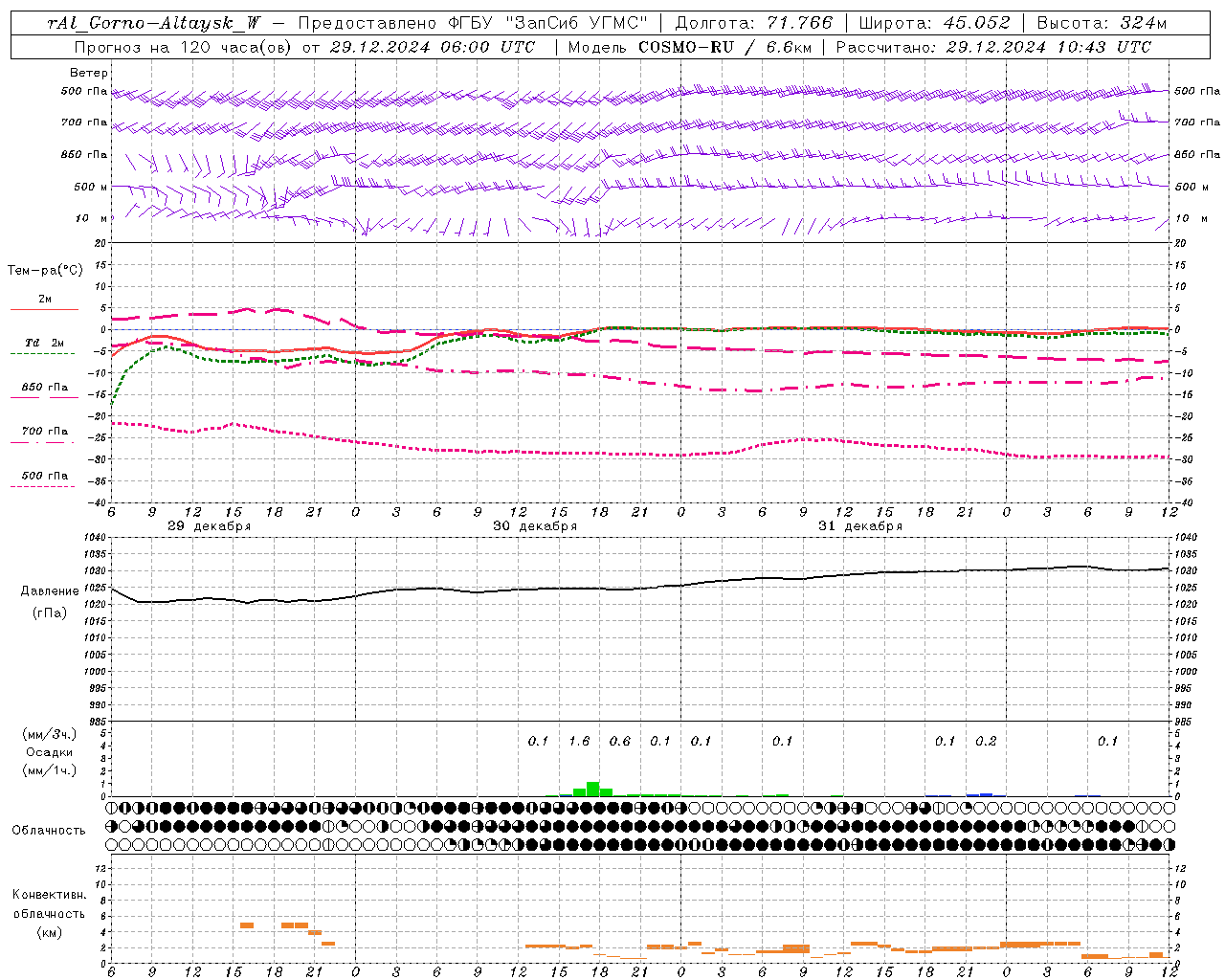Click the Ветер wind section label

(88, 73)
